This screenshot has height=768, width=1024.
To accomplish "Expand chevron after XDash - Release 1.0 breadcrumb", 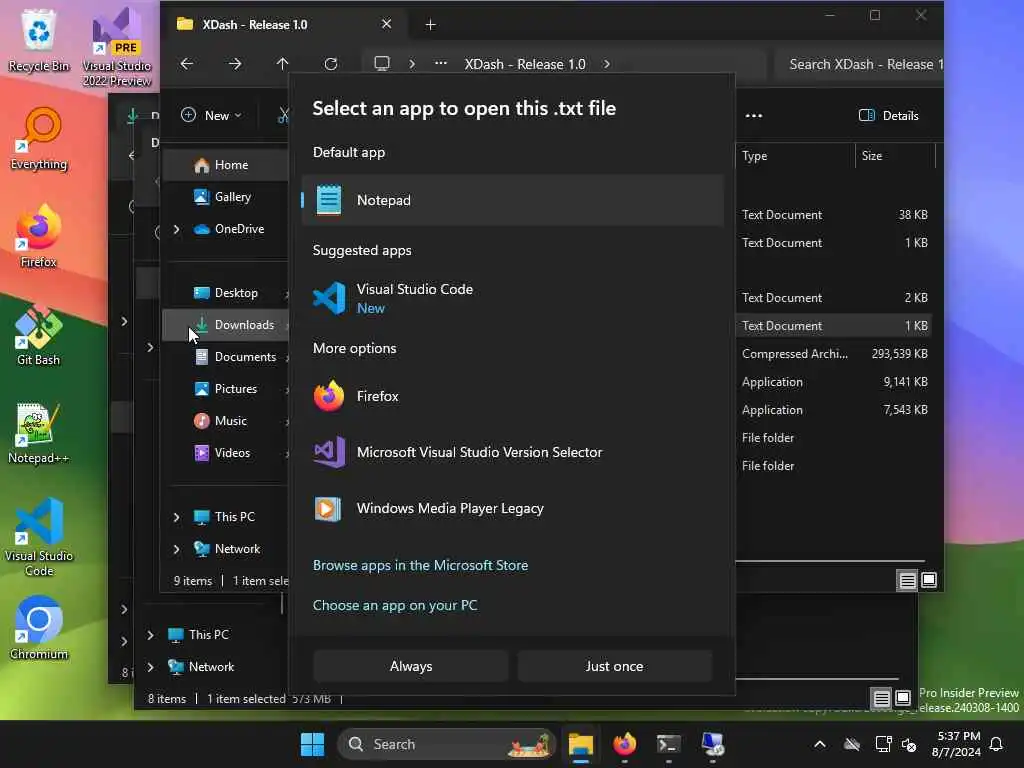I will coord(607,64).
